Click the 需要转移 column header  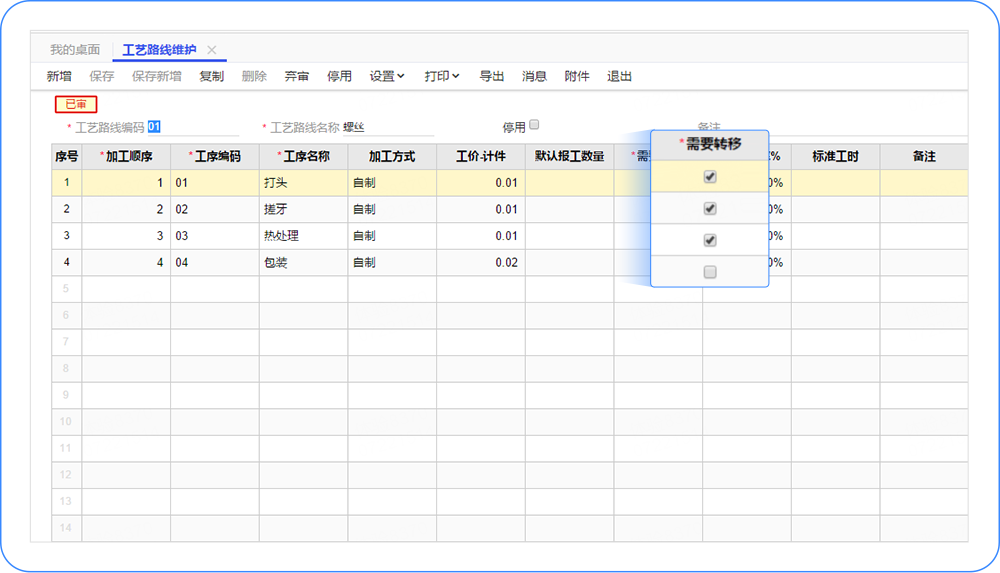tap(710, 144)
